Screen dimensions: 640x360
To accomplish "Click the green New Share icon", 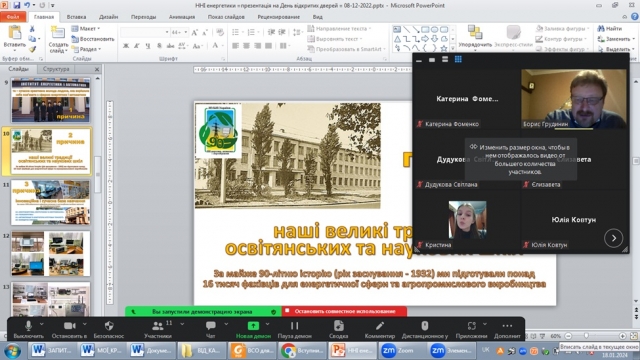I will coord(253,326).
